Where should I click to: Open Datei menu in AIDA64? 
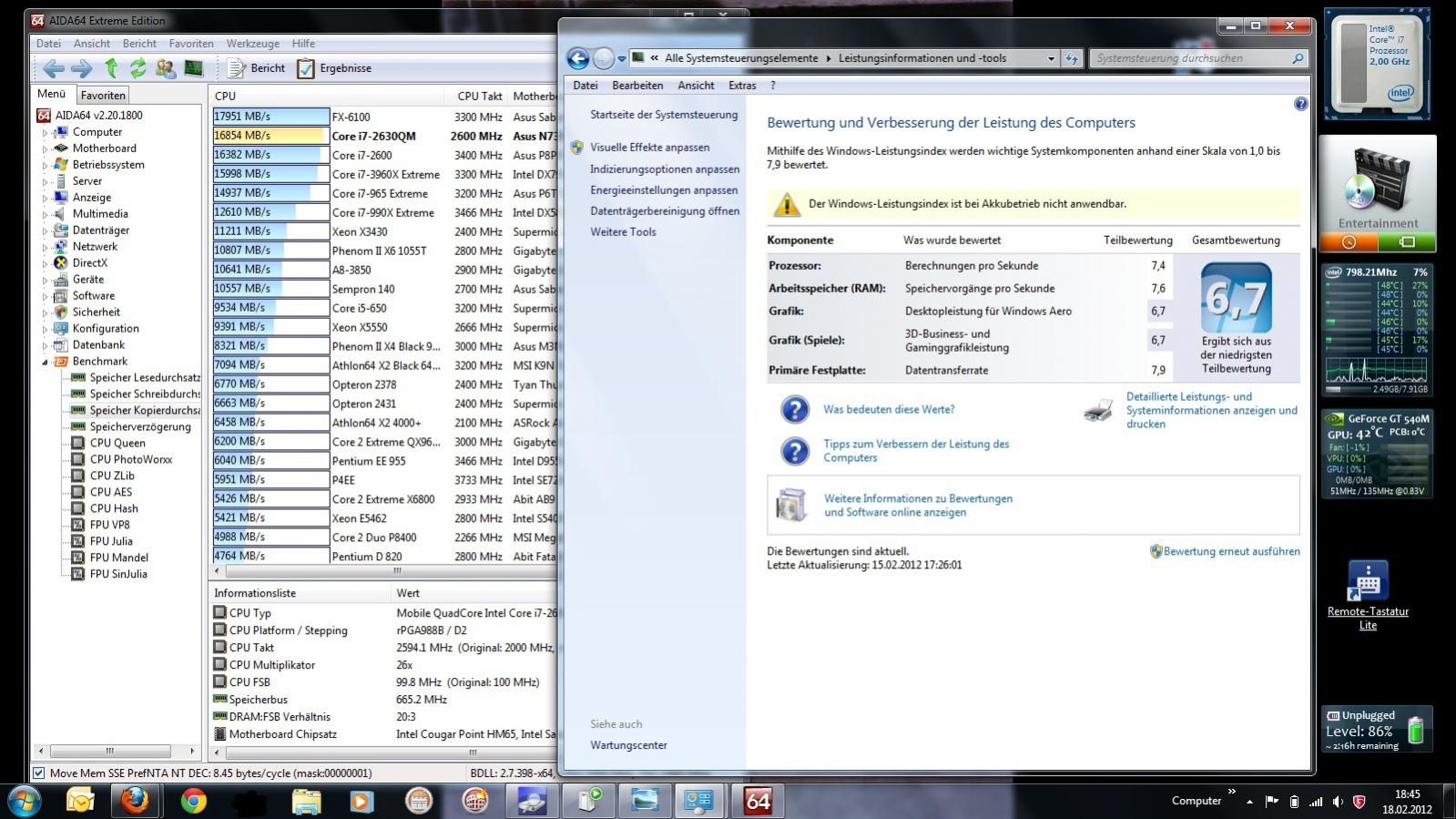48,44
